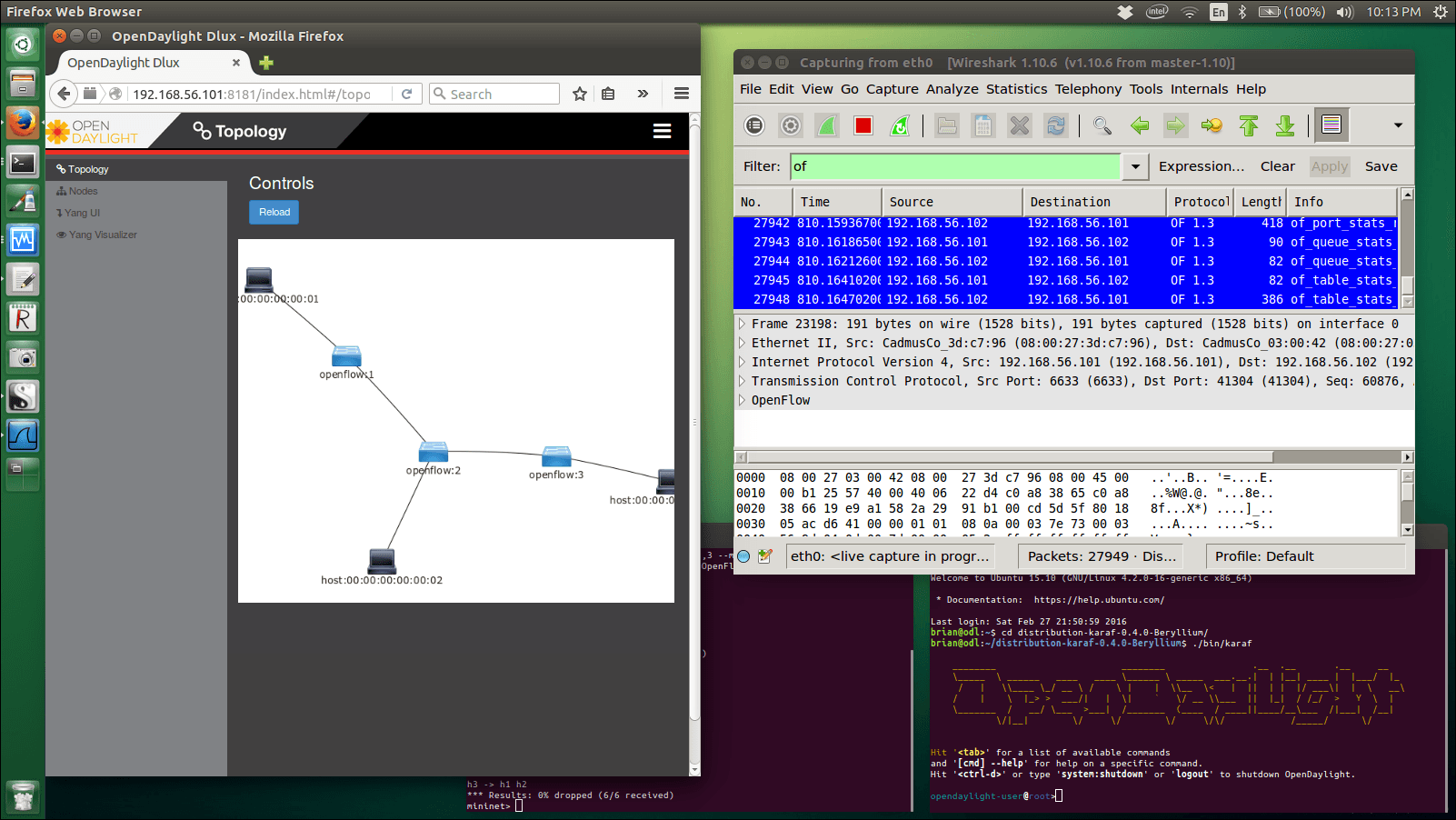Select packet 27943 of_queue_stats row
Viewport: 1456px width, 820px height.
click(x=1066, y=242)
